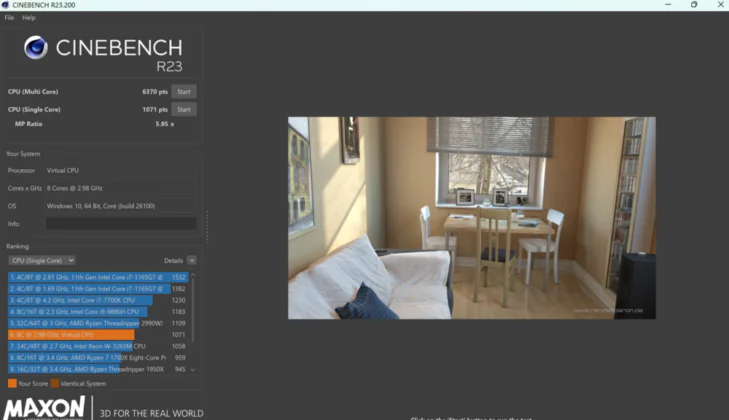Restore down the Cinebench window
Screen dimensions: 729x420
pyautogui.click(x=694, y=5)
